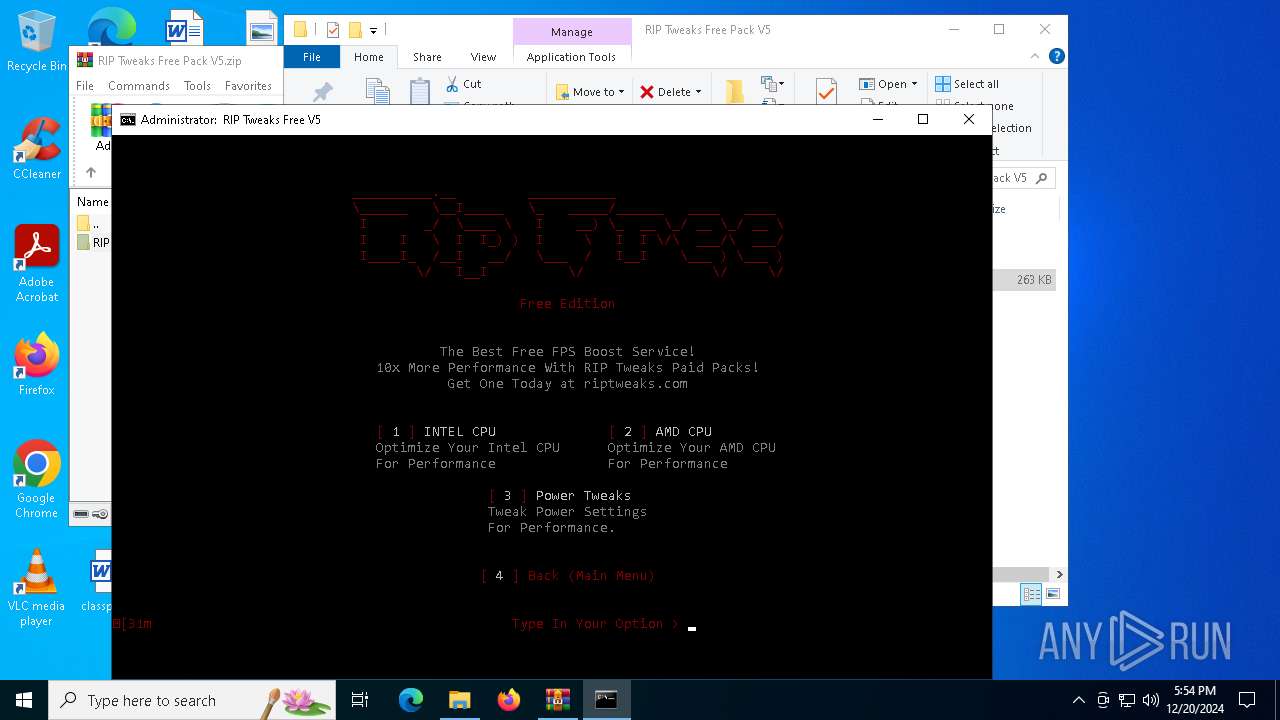This screenshot has height=720, width=1280.
Task: Click the Quick Access properties checkmark icon
Action: [333, 30]
